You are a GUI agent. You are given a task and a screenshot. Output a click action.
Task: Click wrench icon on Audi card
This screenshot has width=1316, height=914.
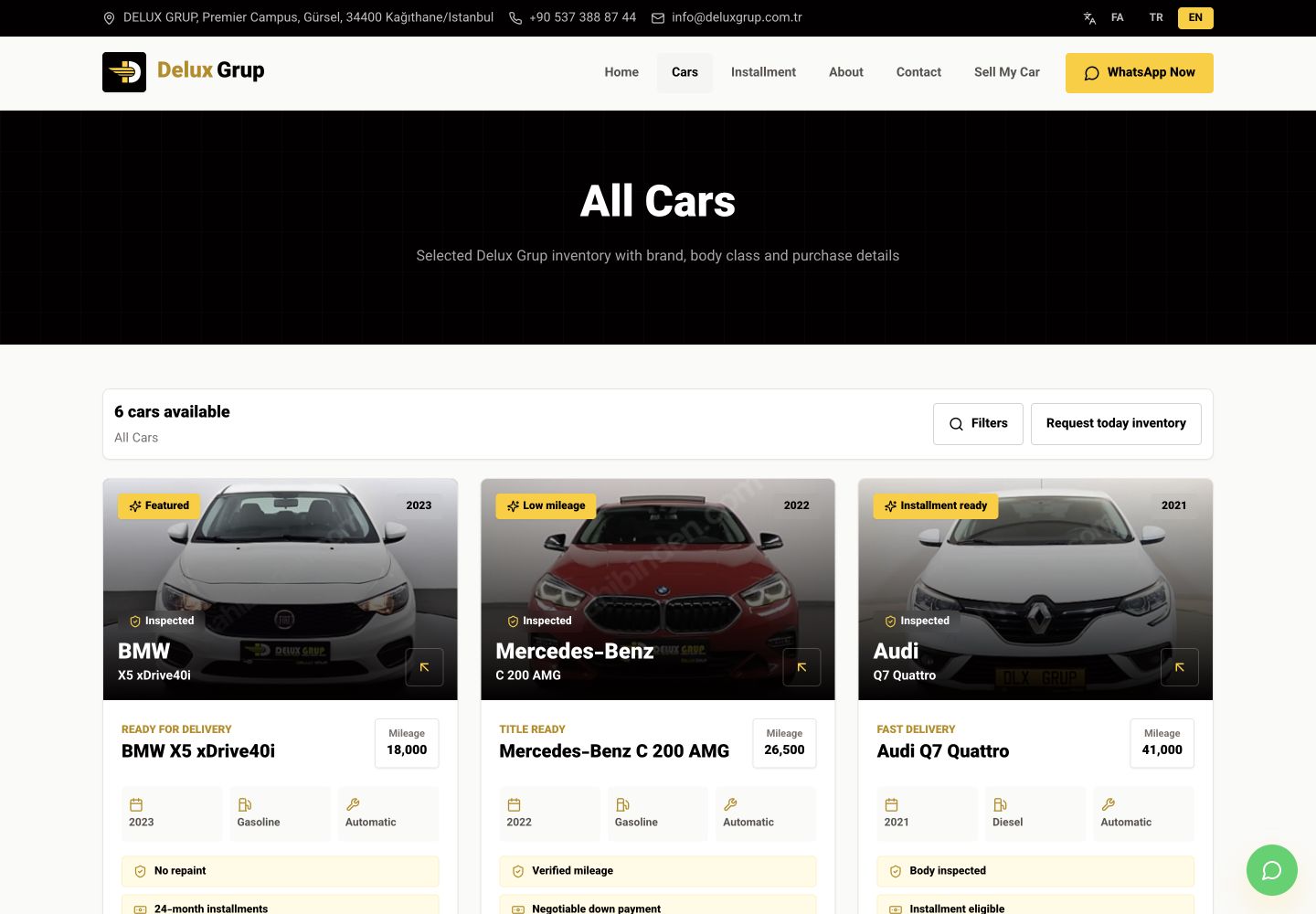pyautogui.click(x=1108, y=805)
